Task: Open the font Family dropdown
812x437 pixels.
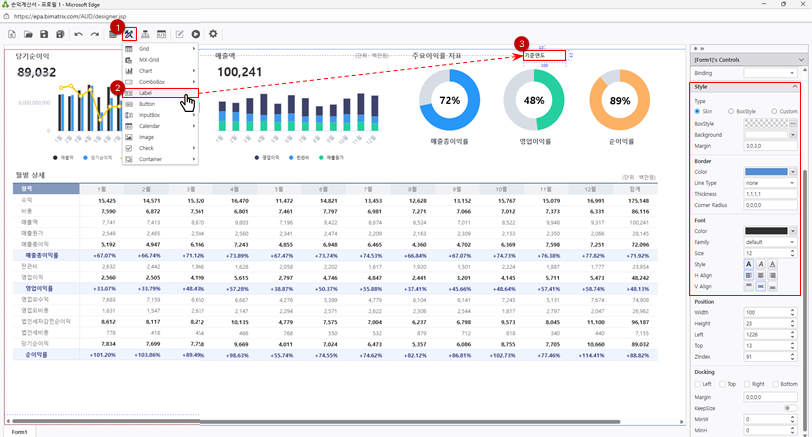Action: click(772, 242)
